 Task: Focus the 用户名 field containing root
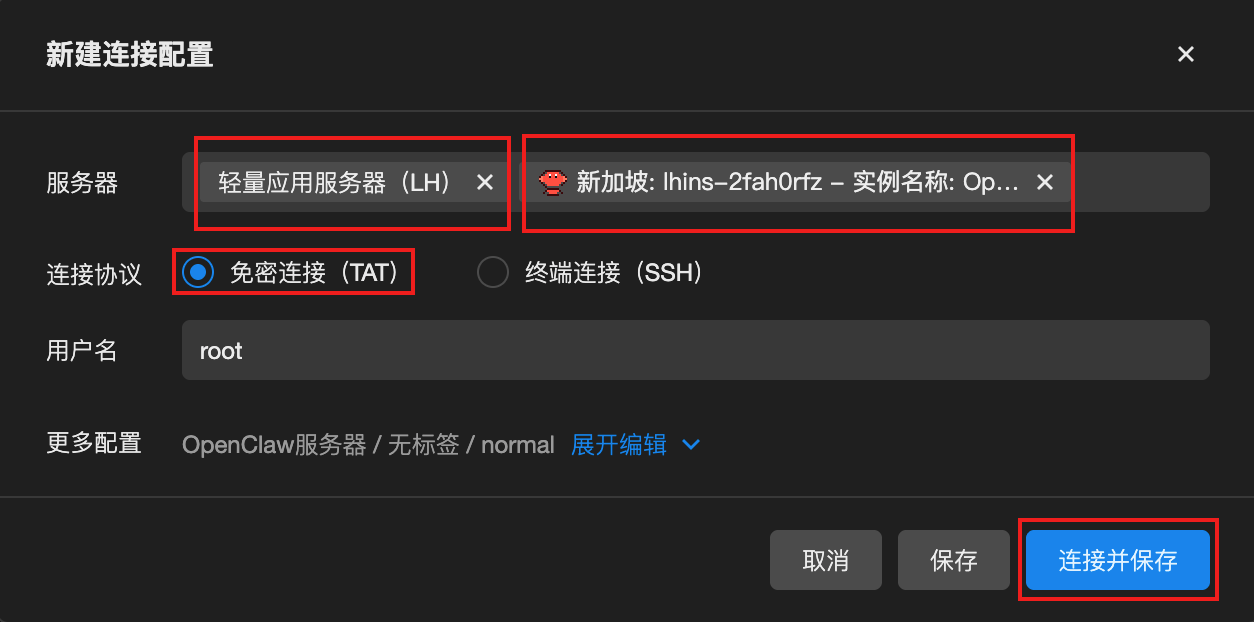click(x=696, y=350)
